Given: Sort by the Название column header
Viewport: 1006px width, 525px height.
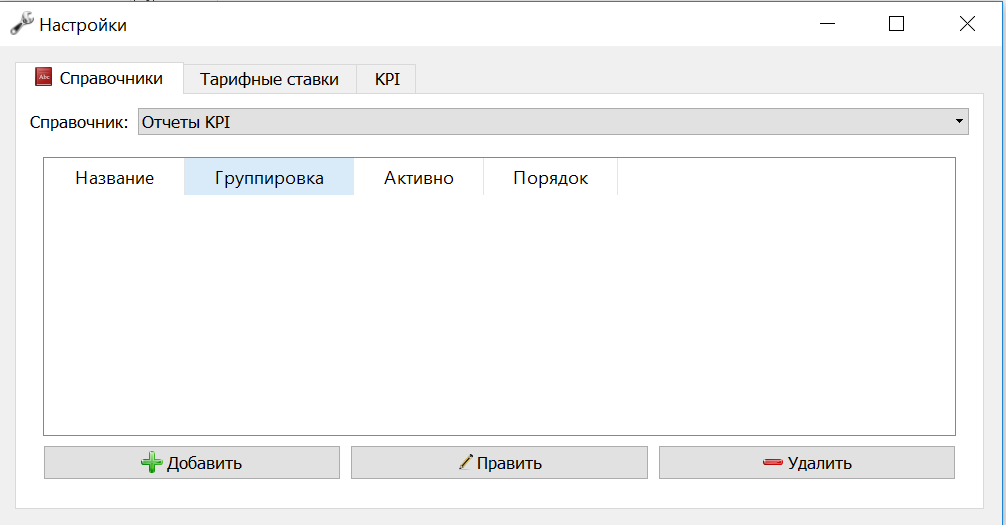Looking at the screenshot, I should (114, 178).
